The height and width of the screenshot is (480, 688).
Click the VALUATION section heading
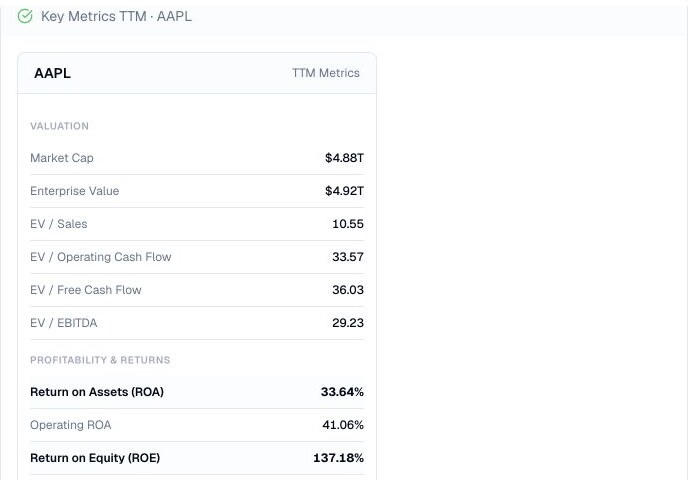59,126
